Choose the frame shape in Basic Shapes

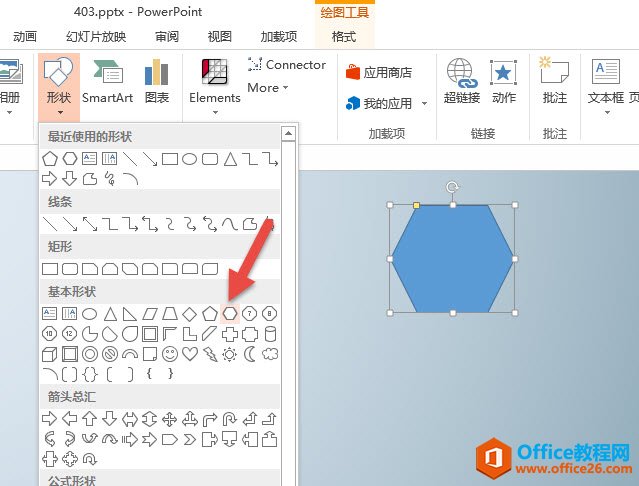coord(150,334)
